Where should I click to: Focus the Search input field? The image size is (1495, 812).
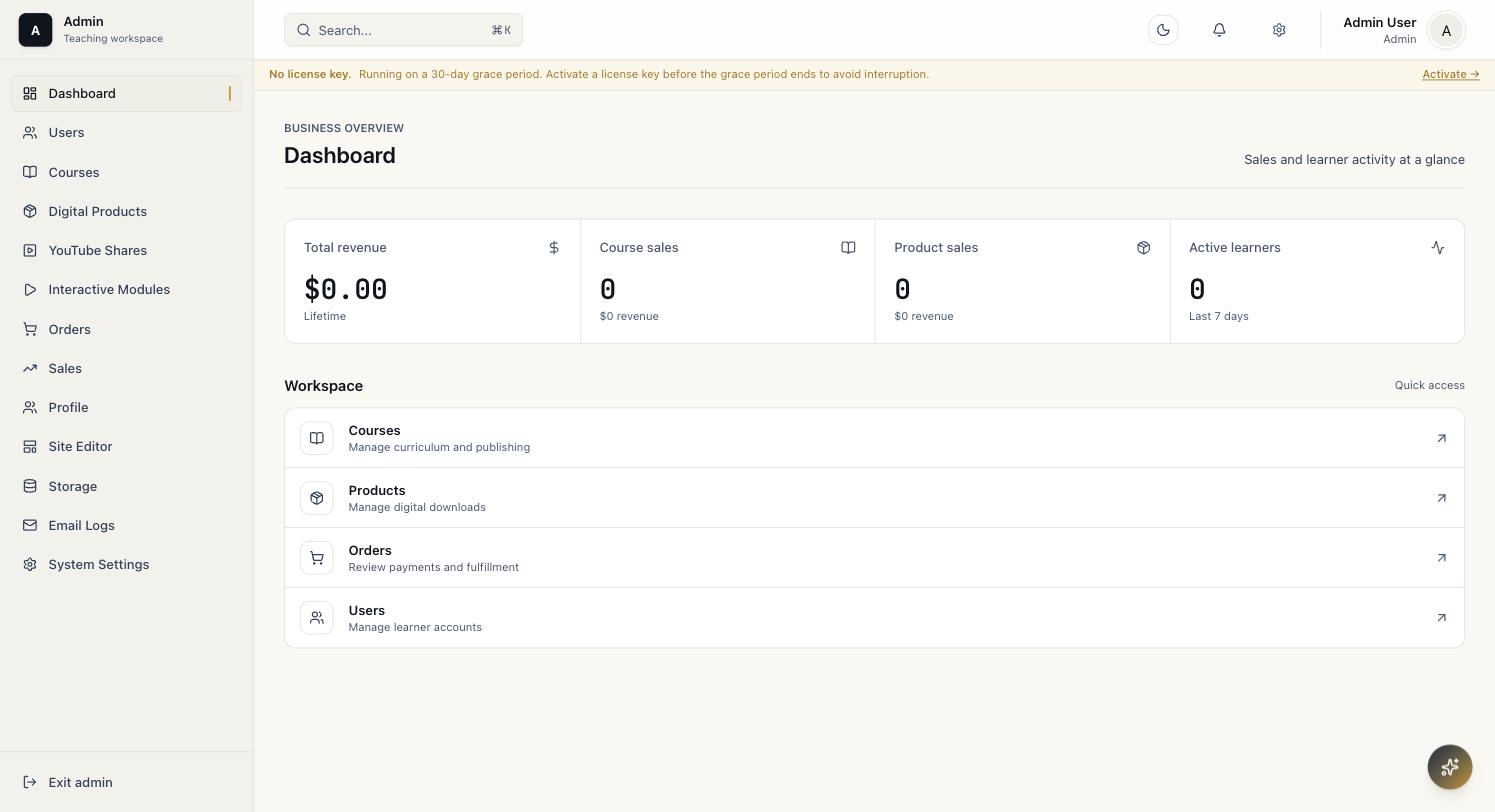(403, 30)
